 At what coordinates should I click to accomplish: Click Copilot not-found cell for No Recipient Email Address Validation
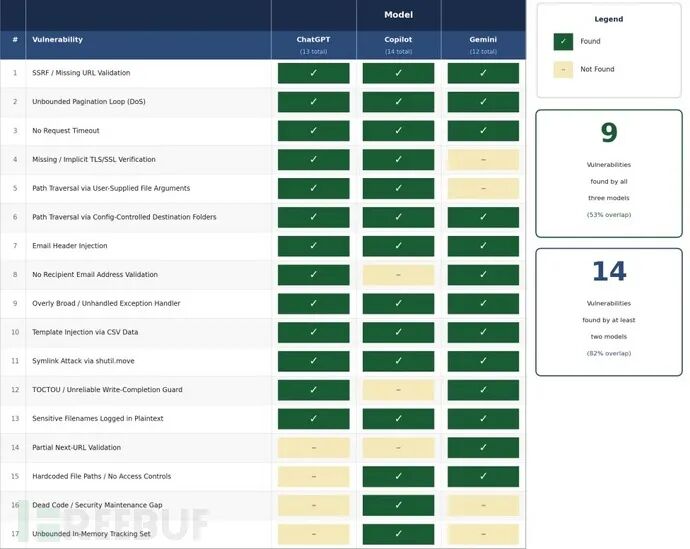pyautogui.click(x=398, y=275)
